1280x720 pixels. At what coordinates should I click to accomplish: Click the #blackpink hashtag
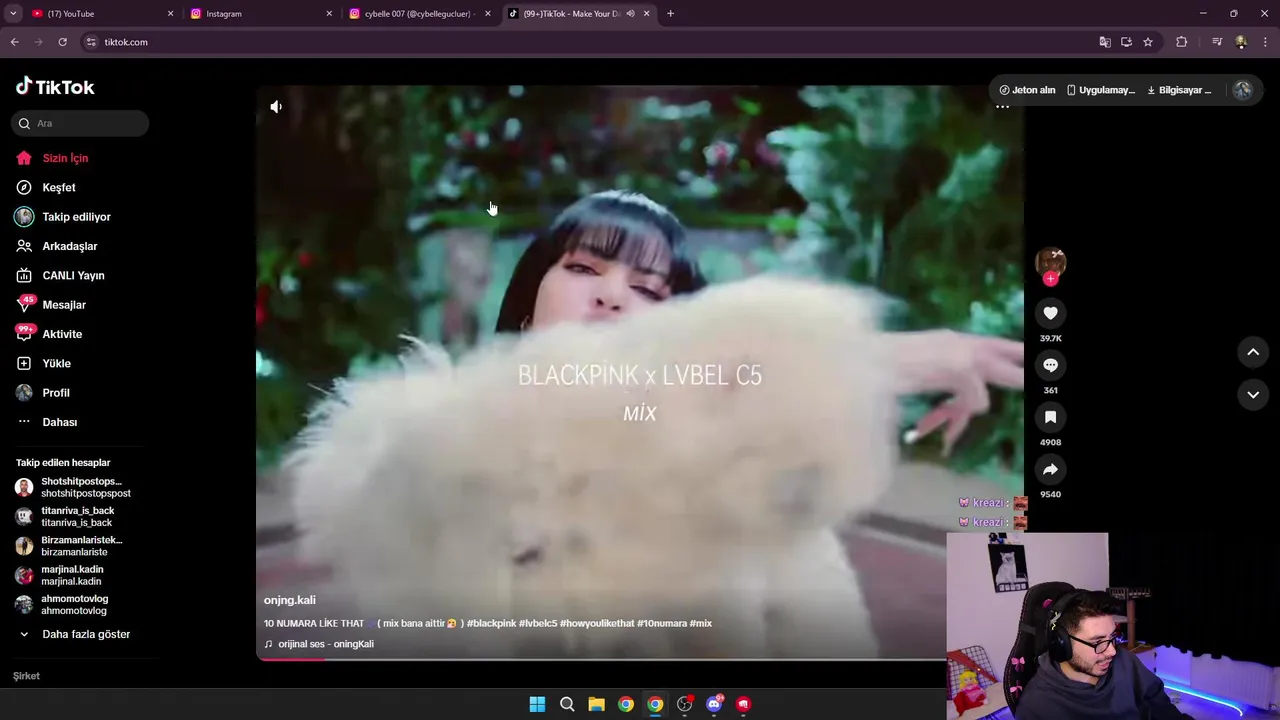[491, 623]
